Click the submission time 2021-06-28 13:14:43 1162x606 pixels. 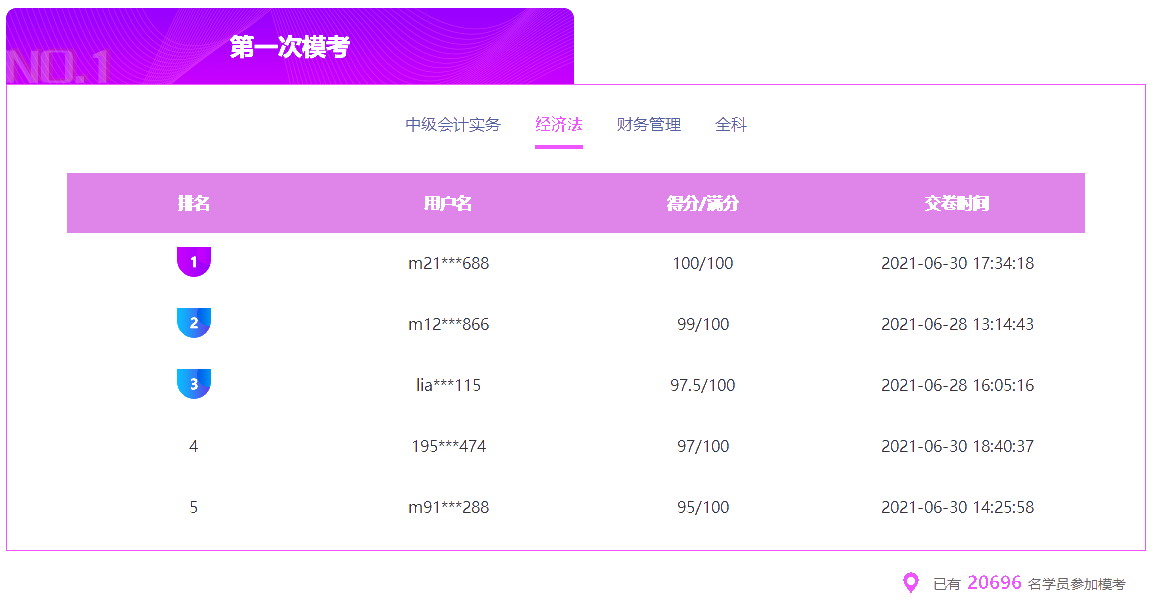tap(957, 324)
